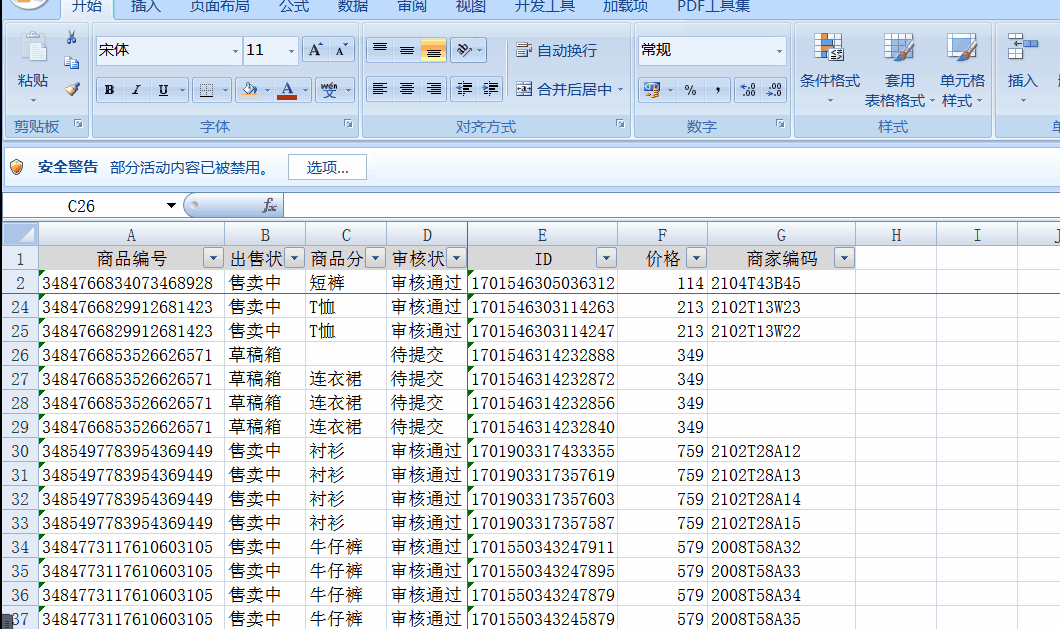Switch to the 插入 ribbon tab
The width and height of the screenshot is (1060, 629).
tap(146, 8)
